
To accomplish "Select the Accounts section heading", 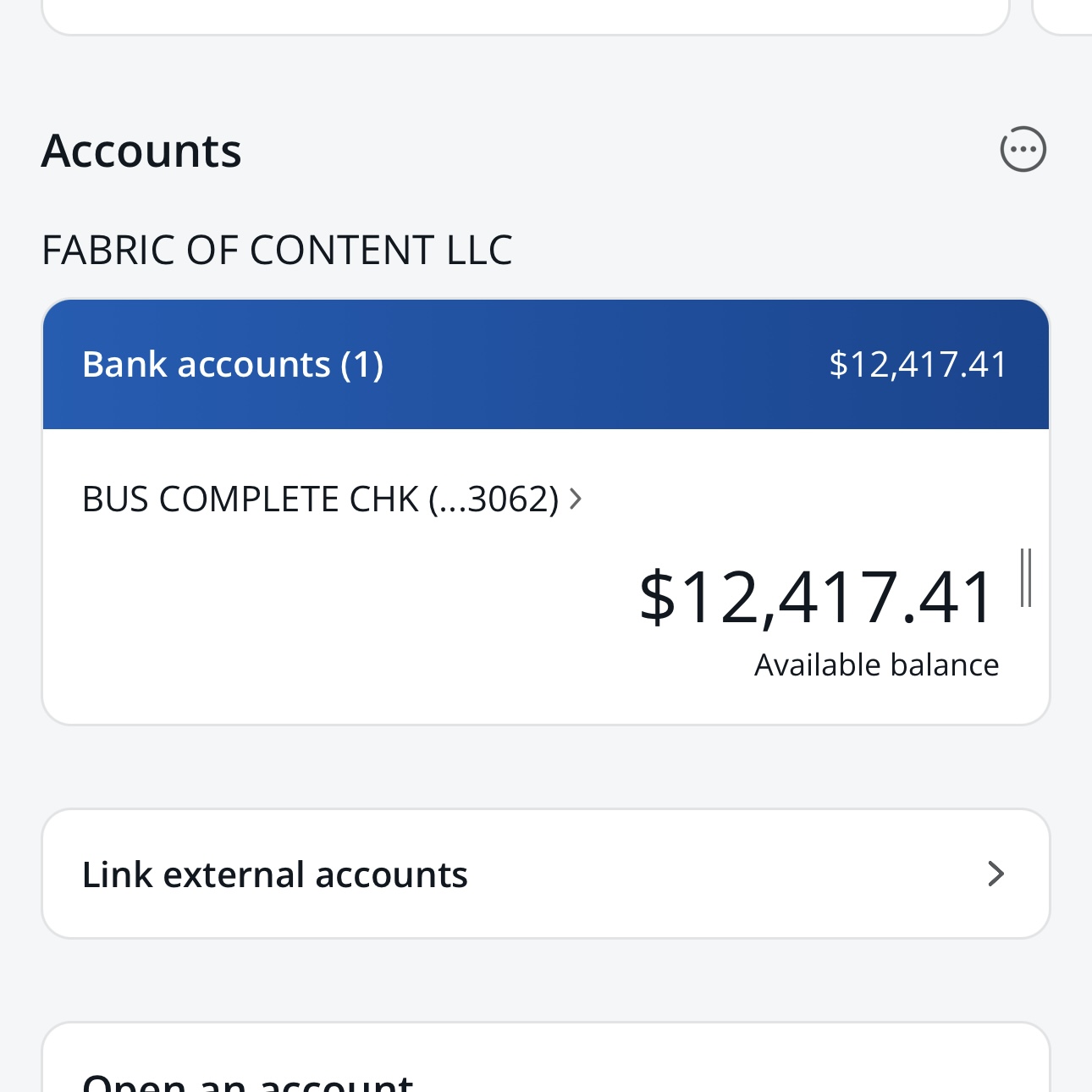I will point(141,149).
